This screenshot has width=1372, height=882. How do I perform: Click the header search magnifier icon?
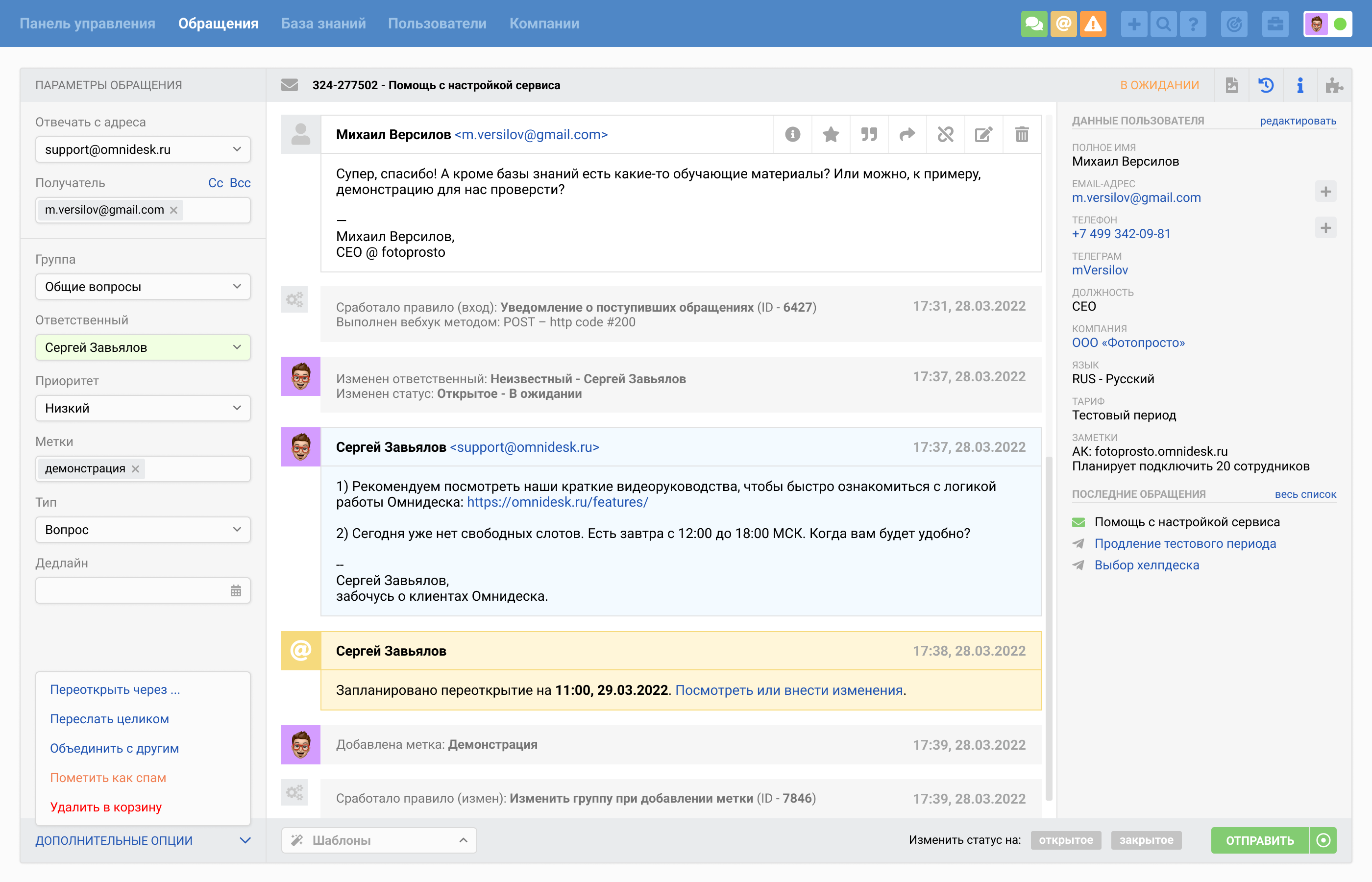1163,24
